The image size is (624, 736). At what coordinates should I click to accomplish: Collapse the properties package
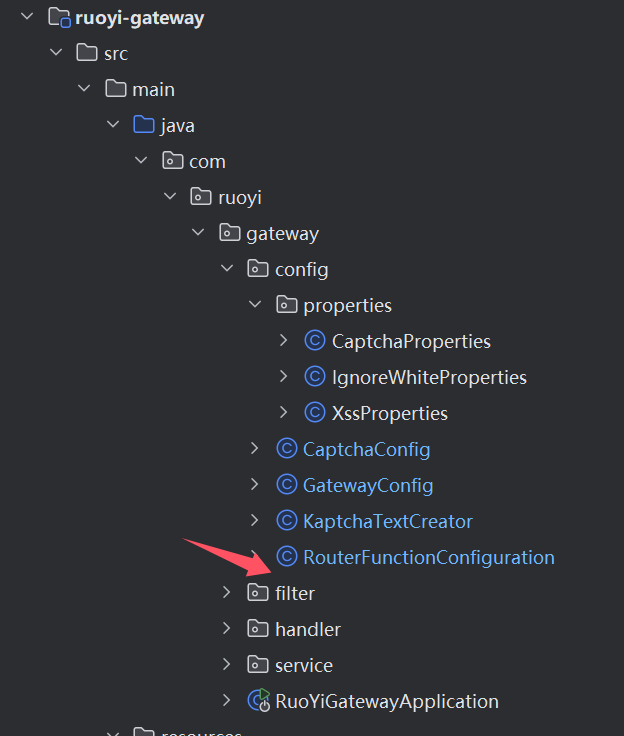point(256,305)
